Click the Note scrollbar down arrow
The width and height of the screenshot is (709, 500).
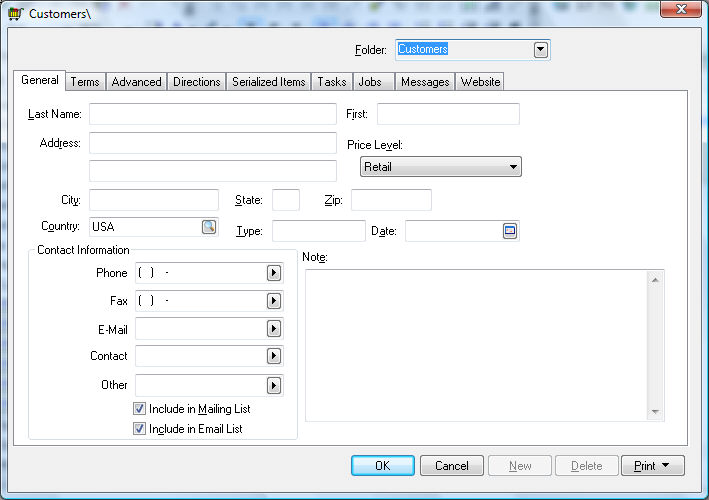click(x=655, y=411)
